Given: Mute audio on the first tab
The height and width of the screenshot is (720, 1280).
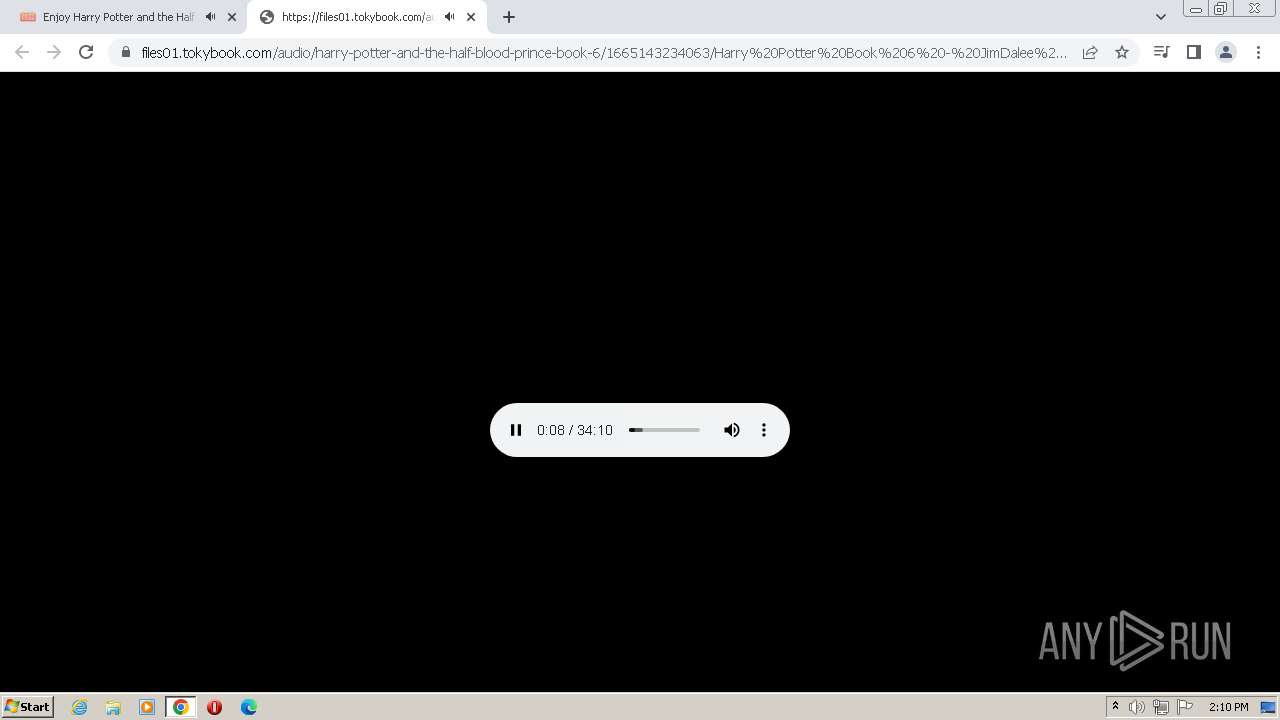Looking at the screenshot, I should (211, 17).
